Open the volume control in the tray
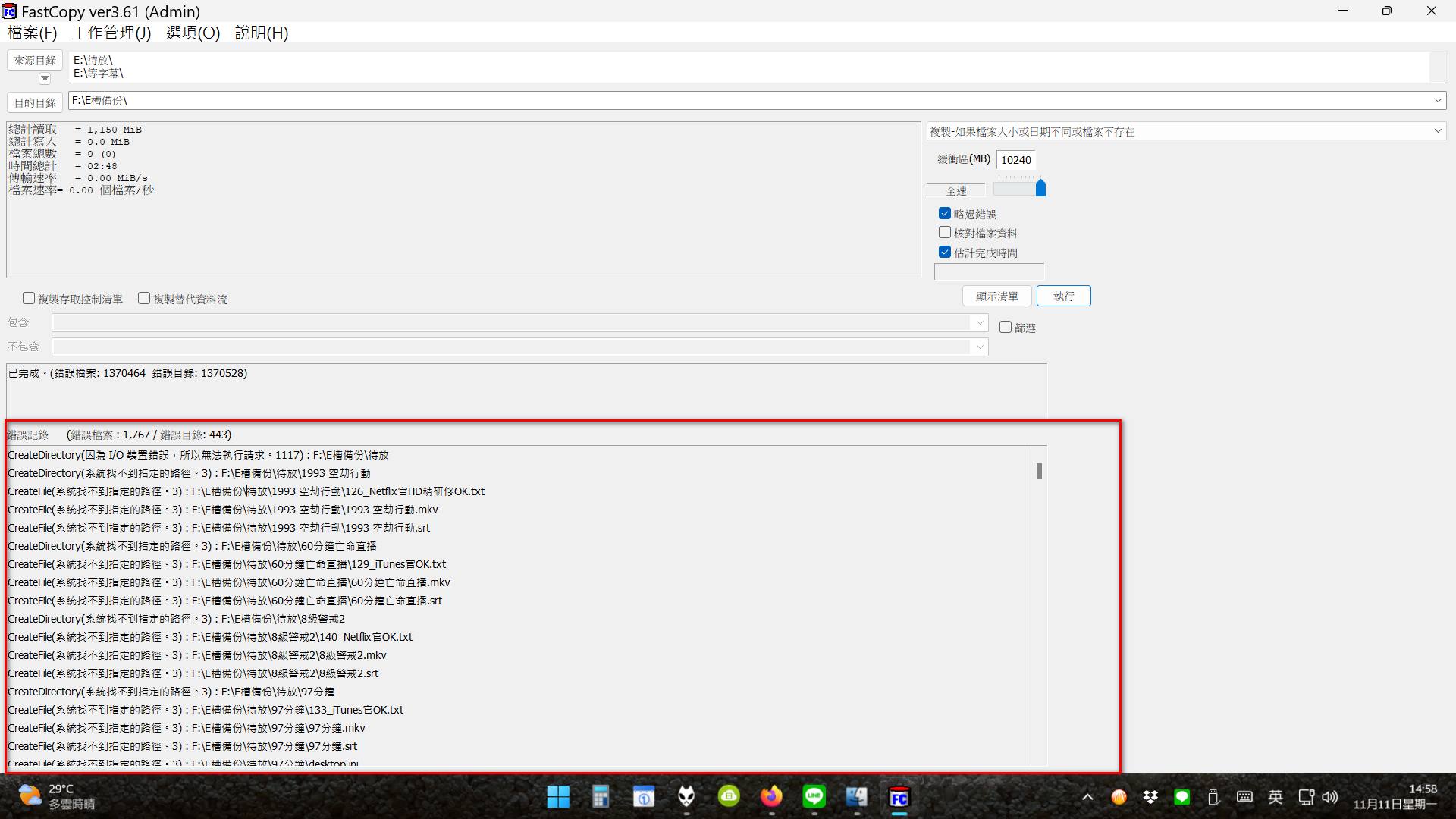This screenshot has height=819, width=1456. click(x=1330, y=797)
